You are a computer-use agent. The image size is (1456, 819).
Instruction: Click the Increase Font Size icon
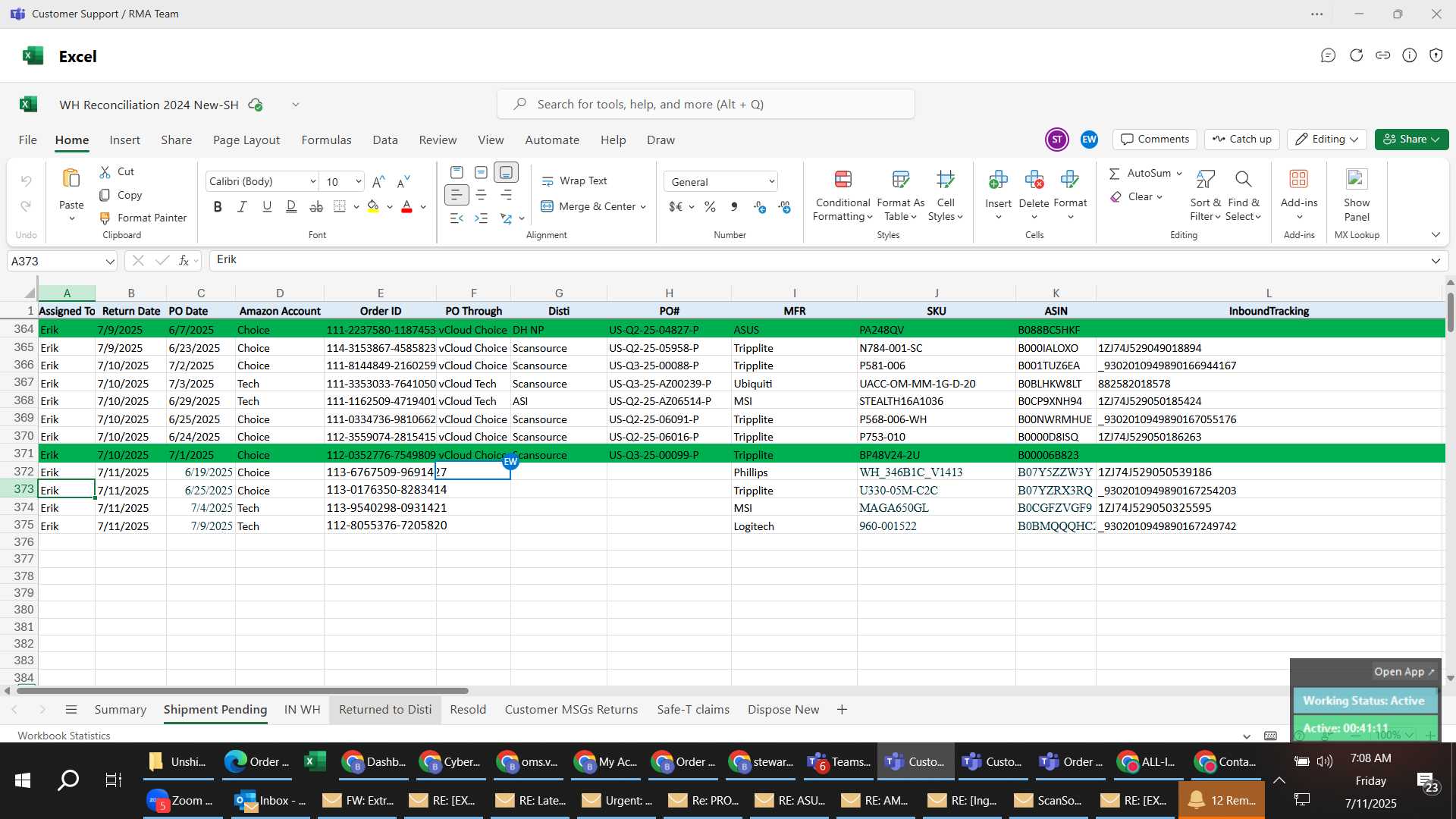tap(378, 181)
